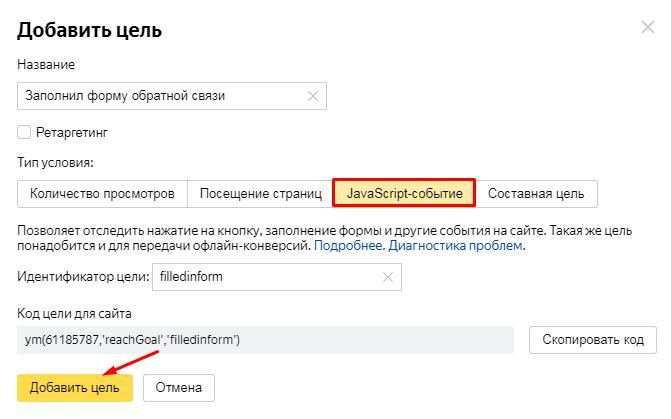Select the Посещение страниц tab
Screen dimensions: 671x419
[260, 193]
